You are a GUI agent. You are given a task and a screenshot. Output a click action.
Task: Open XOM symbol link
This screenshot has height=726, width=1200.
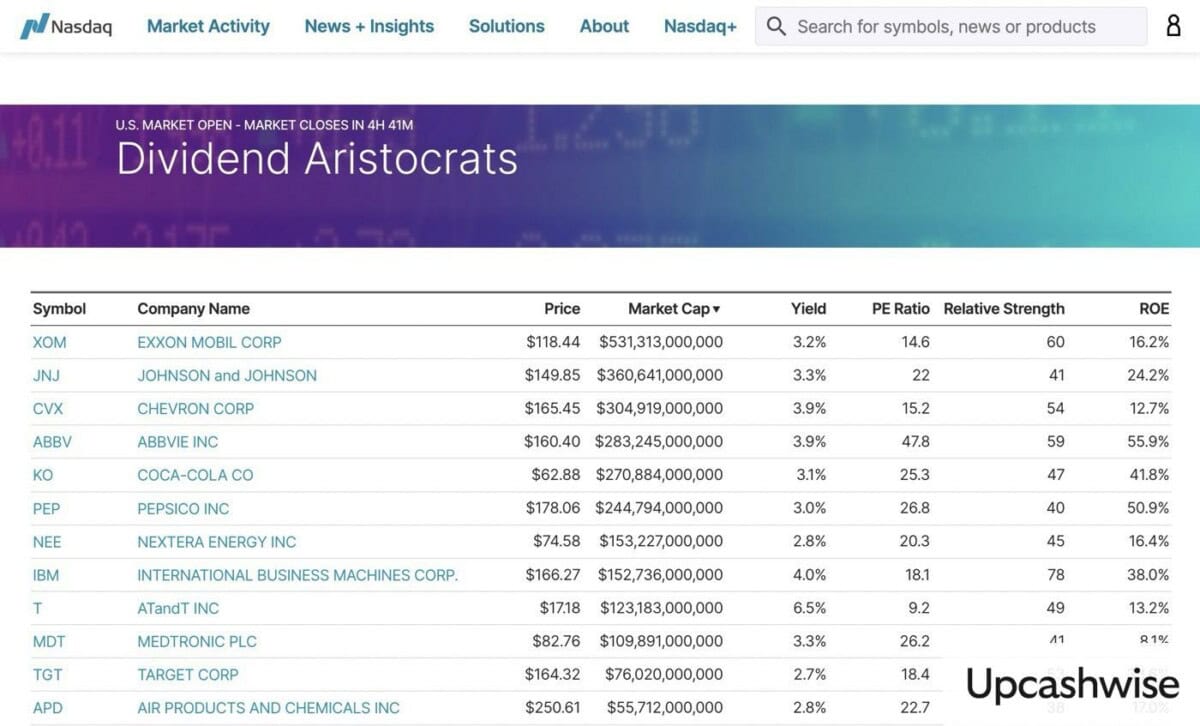(50, 342)
